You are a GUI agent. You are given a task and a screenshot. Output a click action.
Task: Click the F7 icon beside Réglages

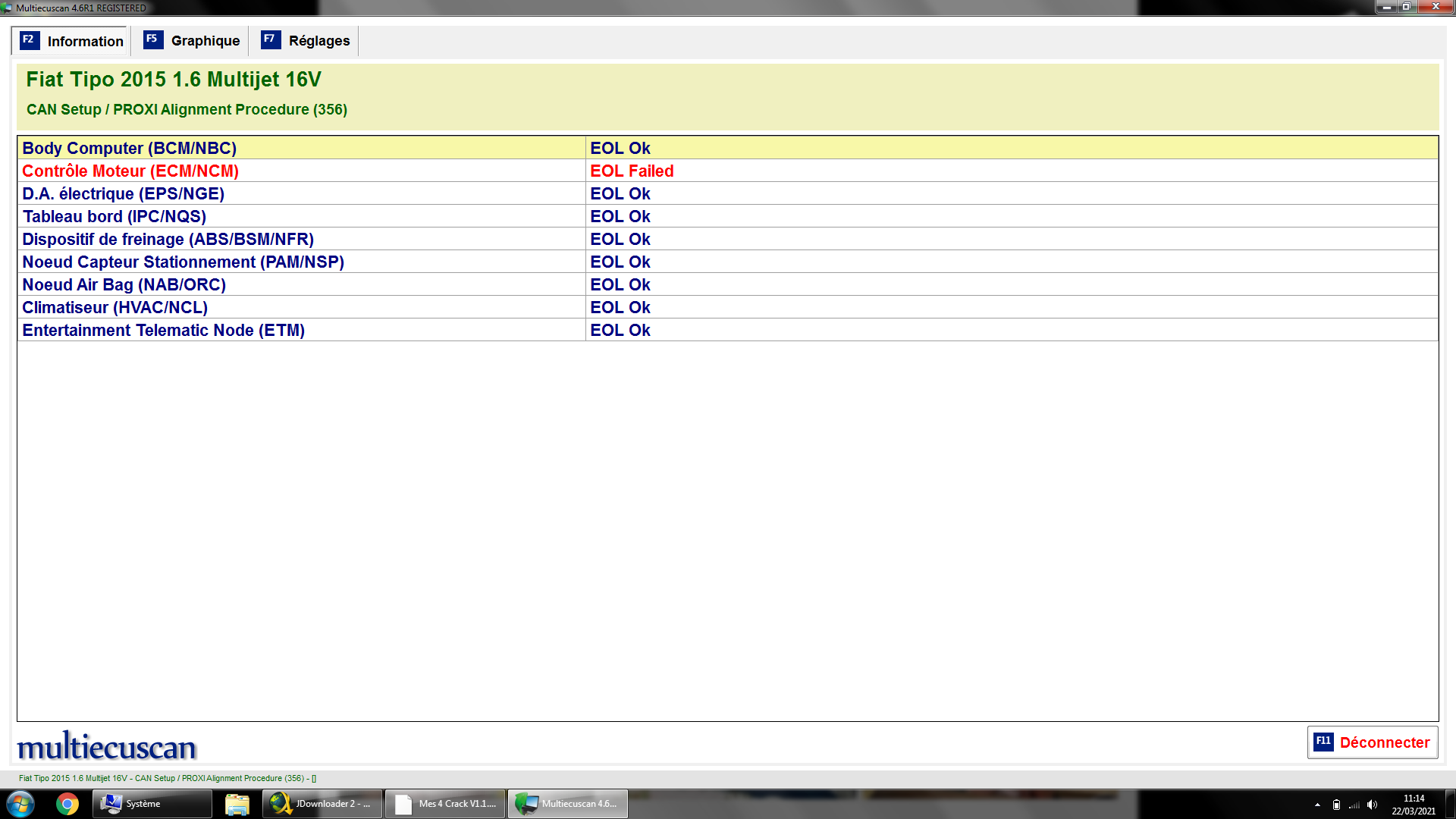click(270, 39)
